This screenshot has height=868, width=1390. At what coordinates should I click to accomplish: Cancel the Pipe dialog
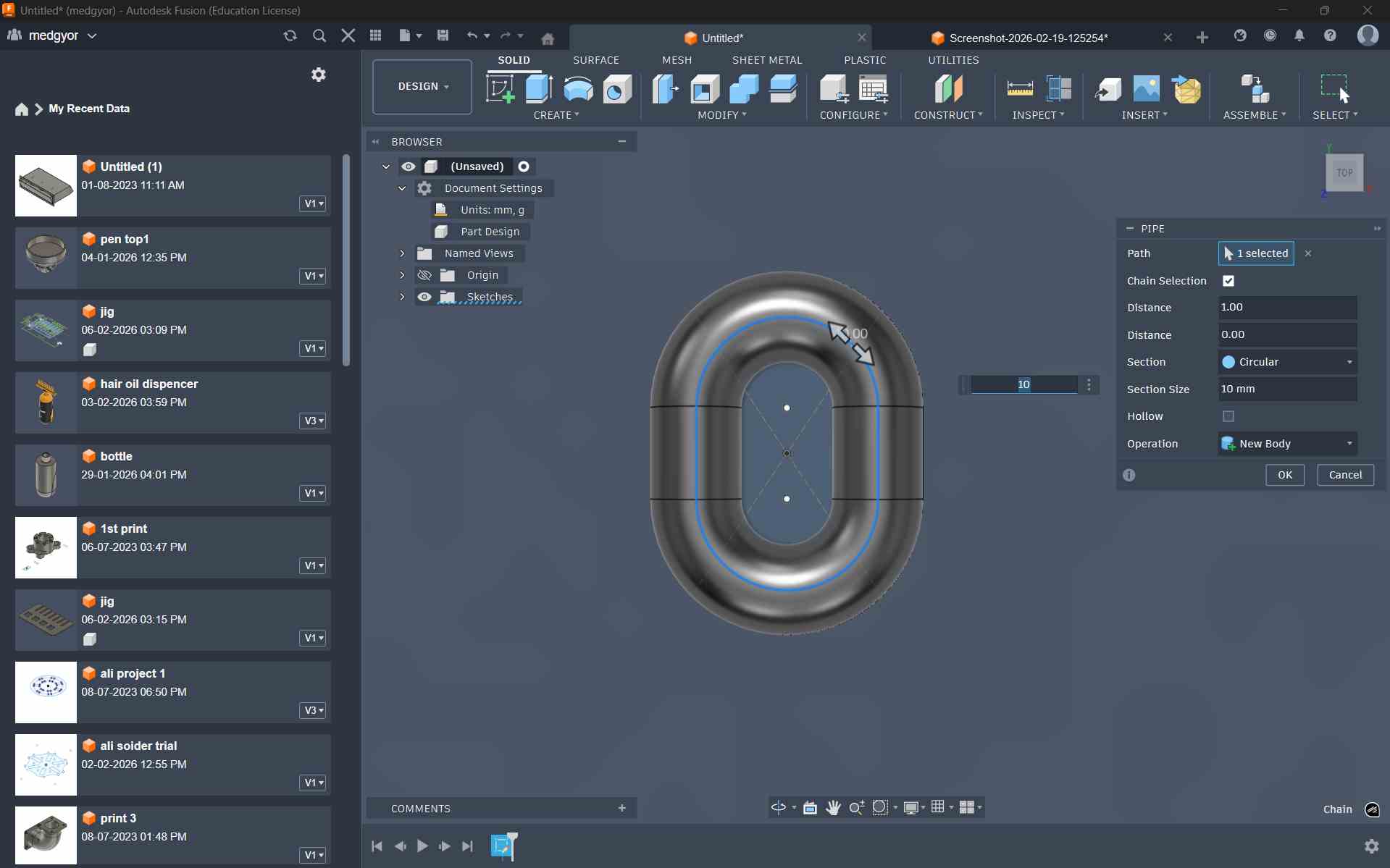click(x=1345, y=475)
